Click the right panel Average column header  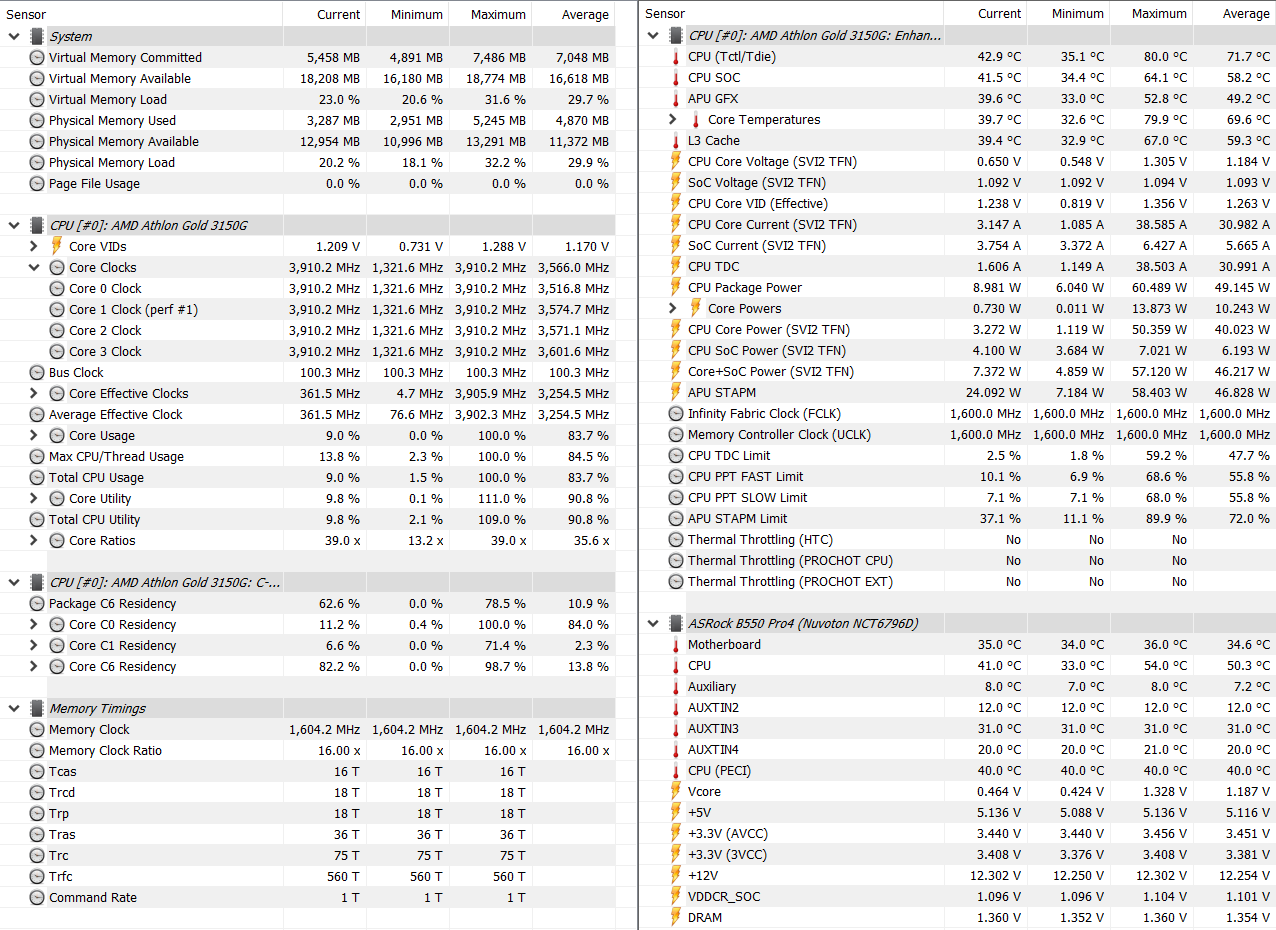(1235, 14)
